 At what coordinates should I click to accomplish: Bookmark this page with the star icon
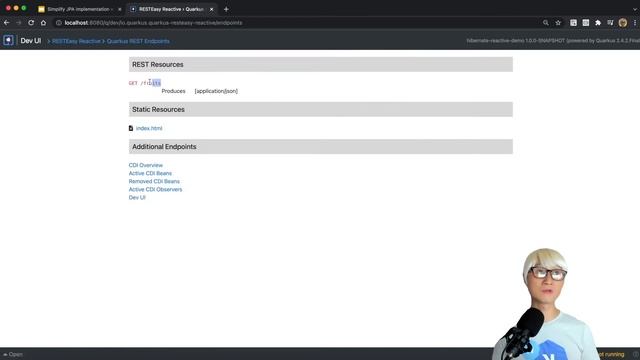pyautogui.click(x=558, y=23)
